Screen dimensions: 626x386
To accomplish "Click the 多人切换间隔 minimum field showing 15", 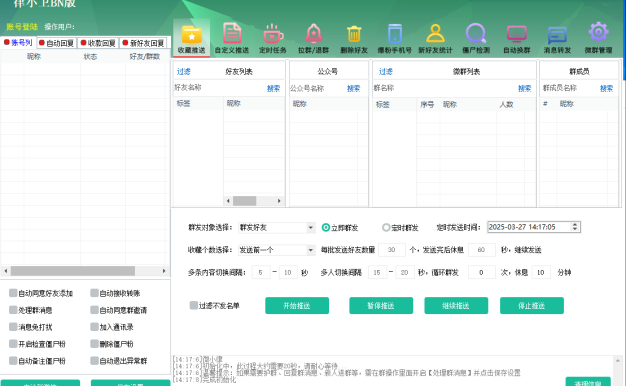I will pyautogui.click(x=377, y=272).
